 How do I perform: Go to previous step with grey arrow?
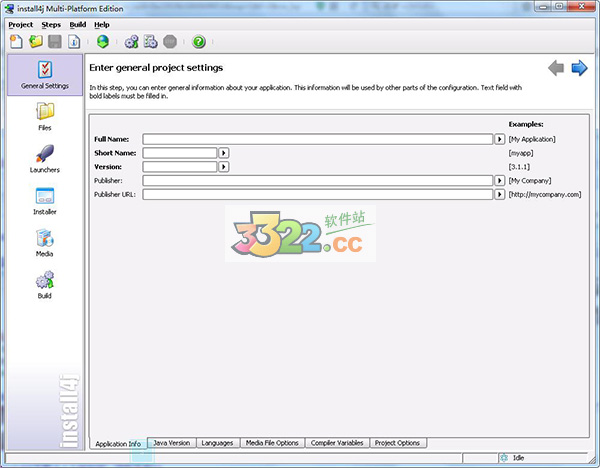tap(556, 68)
